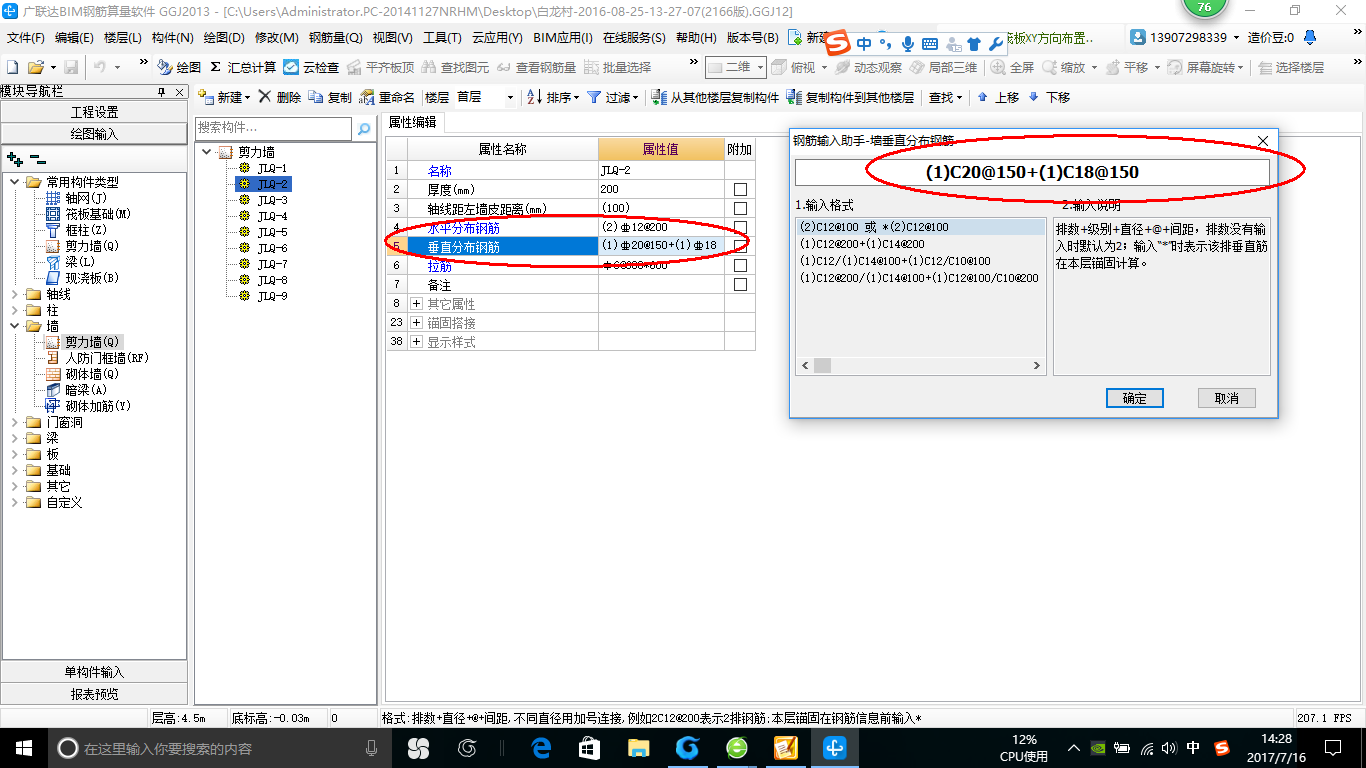This screenshot has height=768, width=1366.
Task: Click the notification bell icon
Action: pos(1309,37)
